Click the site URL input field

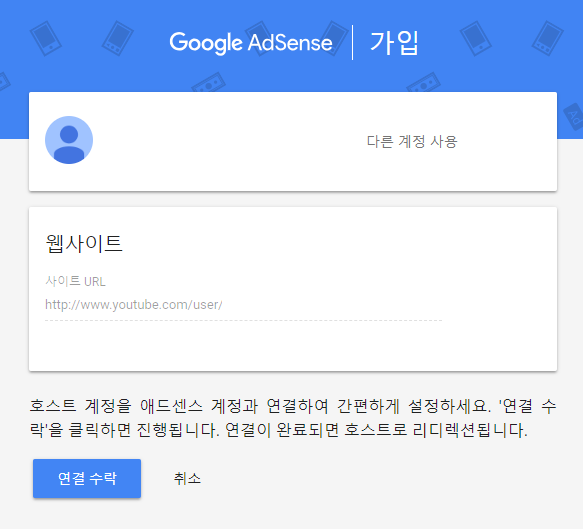click(x=244, y=305)
